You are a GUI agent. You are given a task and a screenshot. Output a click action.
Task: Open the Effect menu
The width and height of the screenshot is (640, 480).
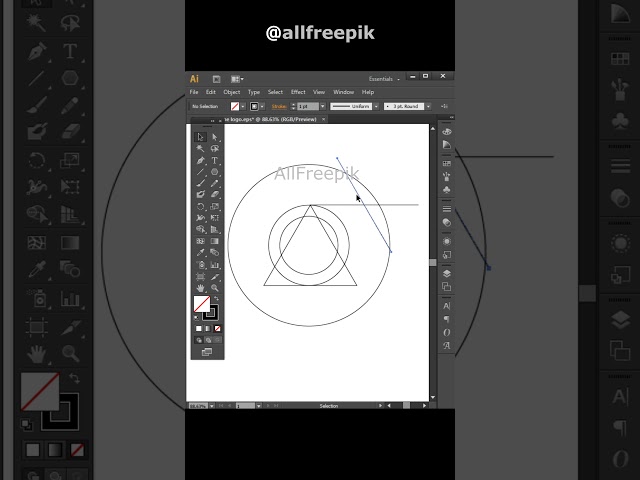pos(298,92)
